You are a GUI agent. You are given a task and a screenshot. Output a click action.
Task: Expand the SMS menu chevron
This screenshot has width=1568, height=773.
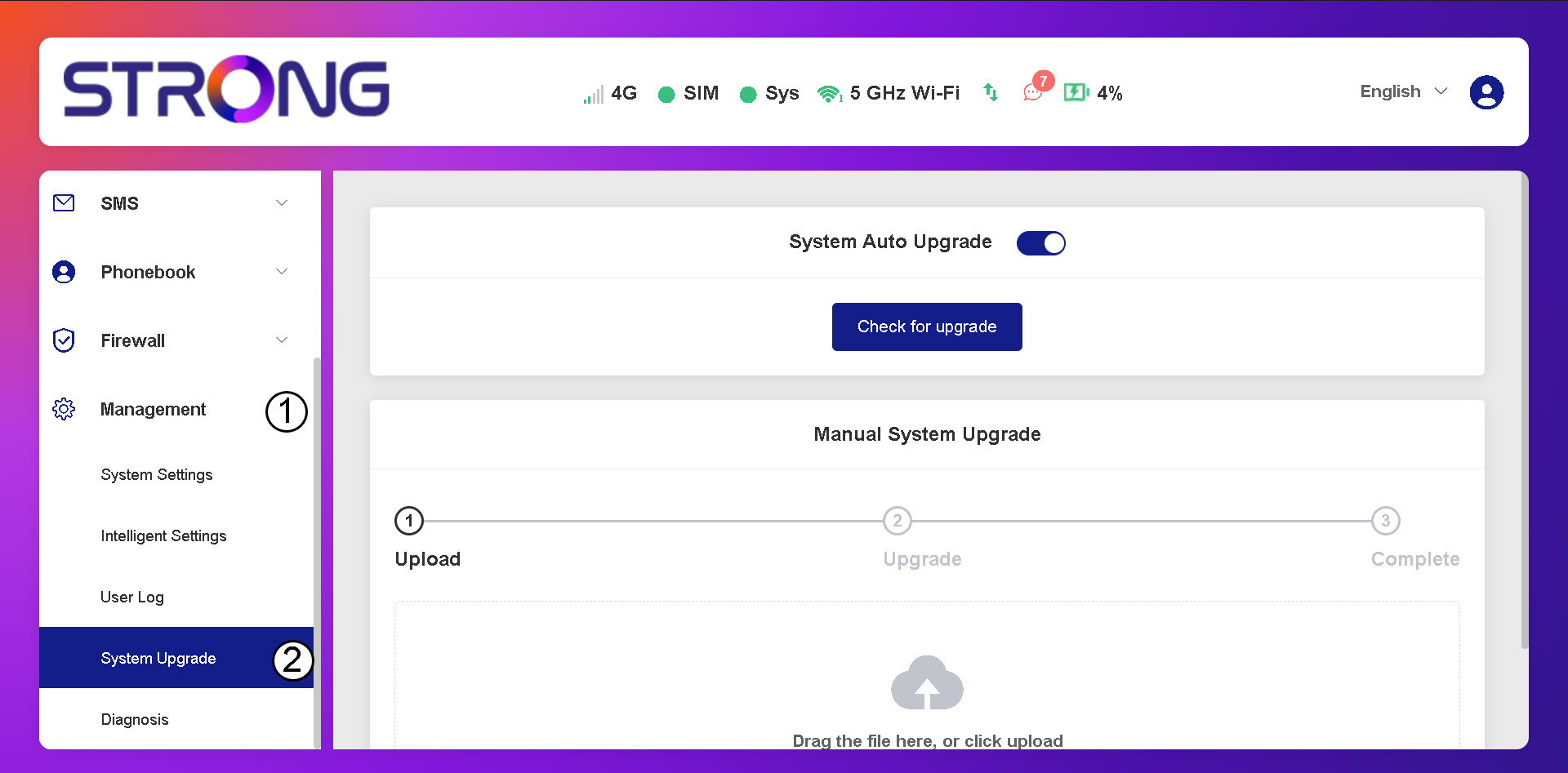pos(282,203)
